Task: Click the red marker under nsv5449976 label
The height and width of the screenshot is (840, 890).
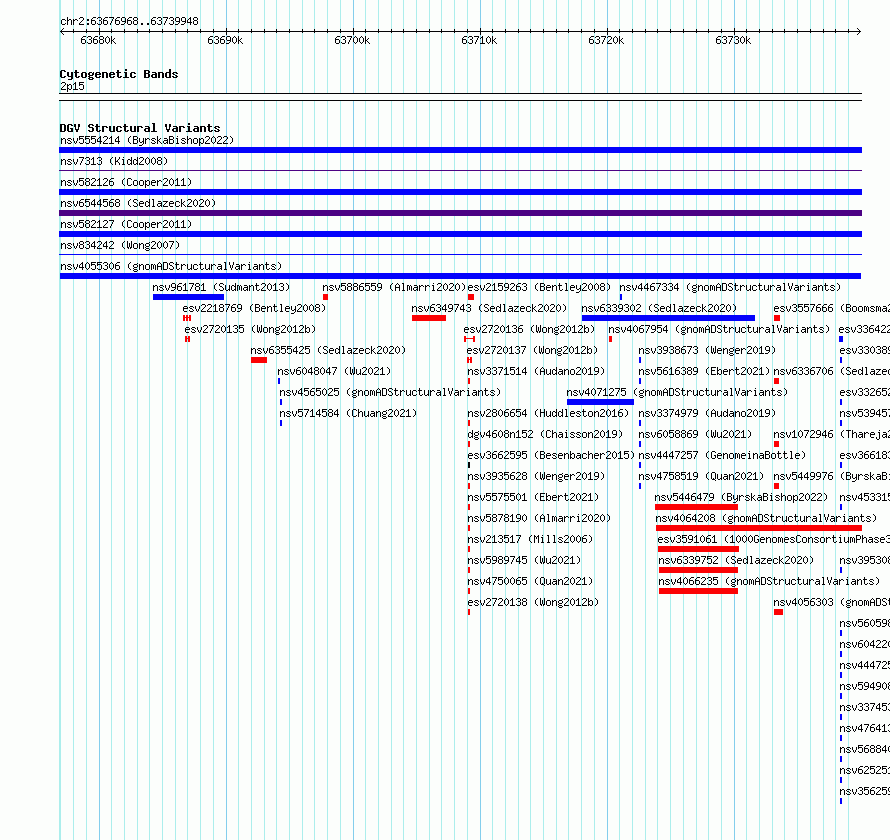Action: point(776,486)
